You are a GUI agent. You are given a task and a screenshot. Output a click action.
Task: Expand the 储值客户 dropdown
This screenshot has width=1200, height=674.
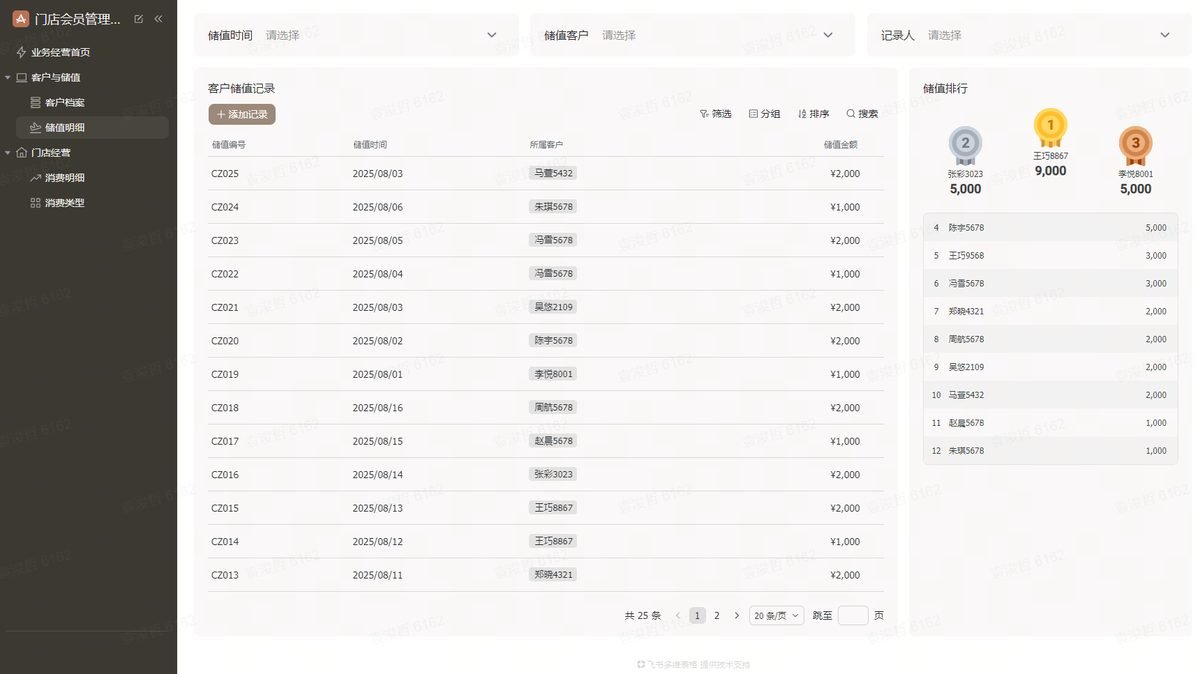coord(692,35)
